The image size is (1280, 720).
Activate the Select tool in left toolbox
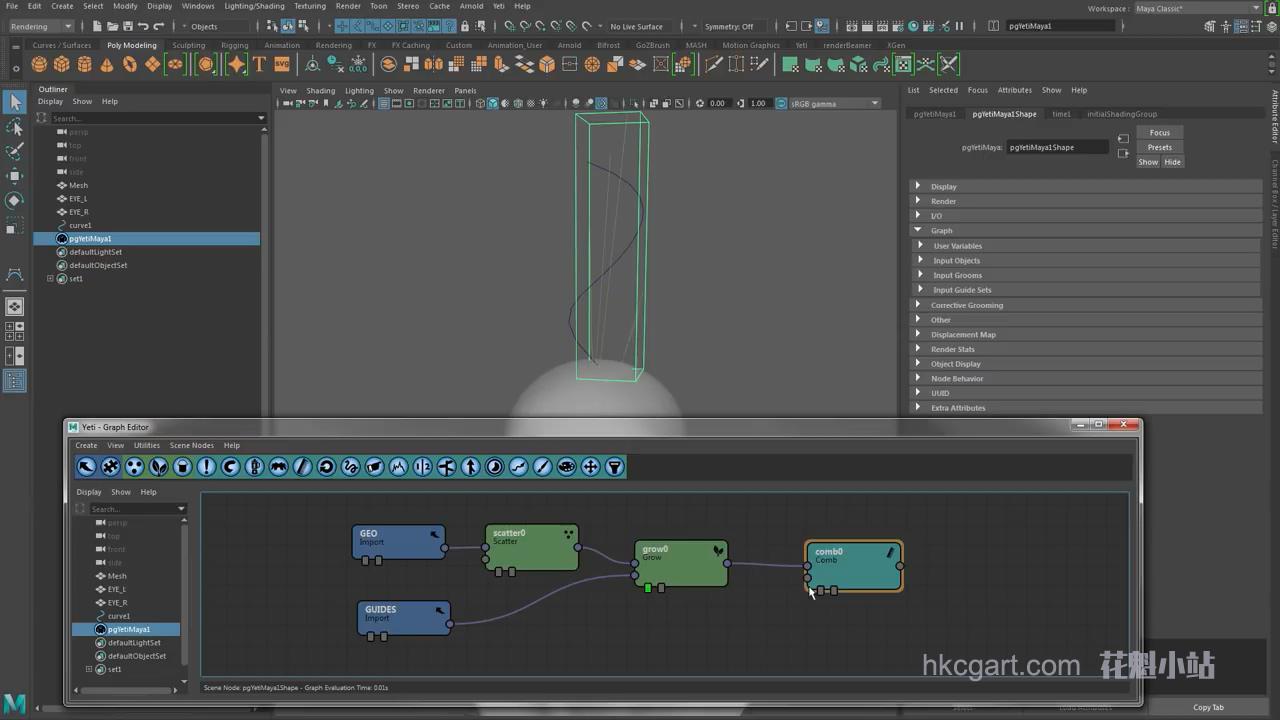14,102
